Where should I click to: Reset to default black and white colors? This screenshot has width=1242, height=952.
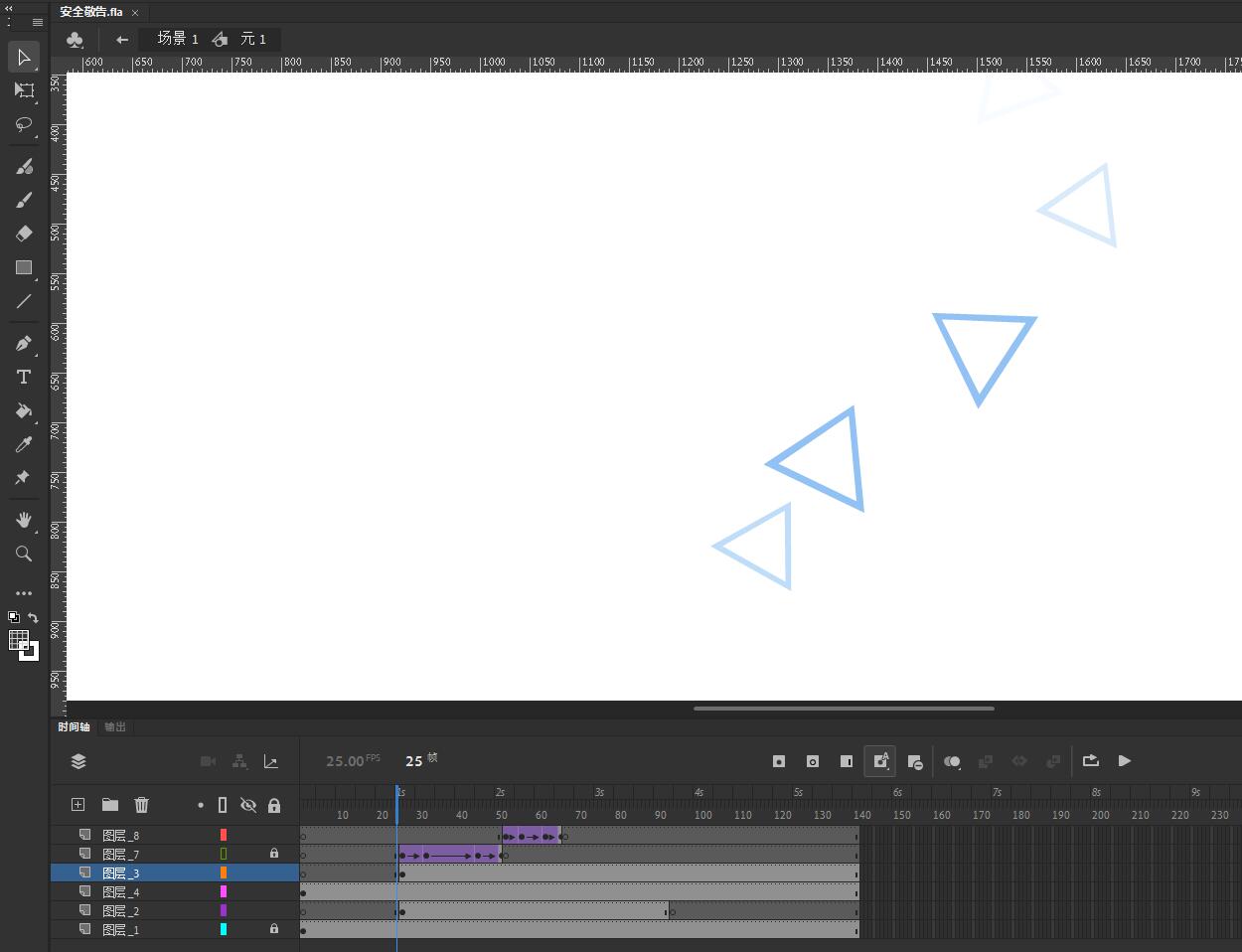pyautogui.click(x=14, y=617)
